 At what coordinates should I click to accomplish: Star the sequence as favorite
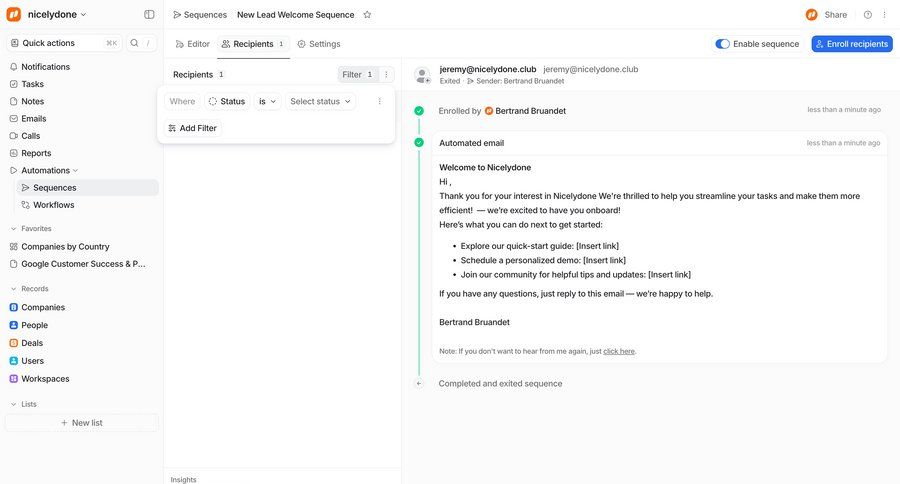[x=367, y=15]
